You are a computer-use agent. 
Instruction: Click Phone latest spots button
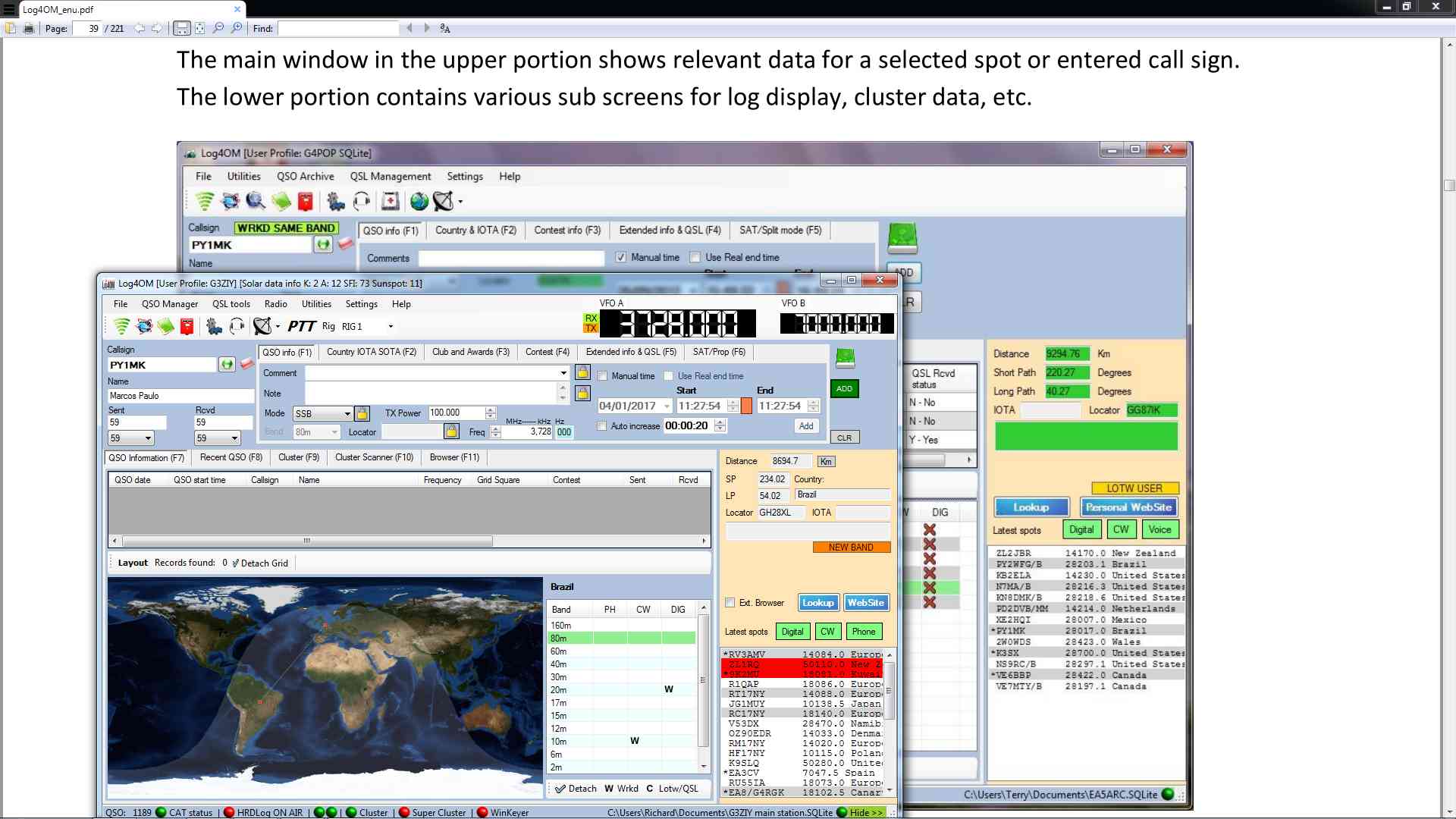point(863,632)
